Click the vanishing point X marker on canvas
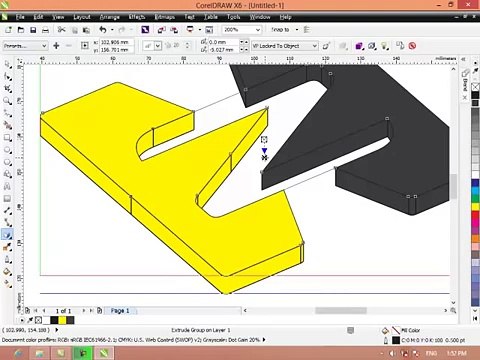 [265, 157]
